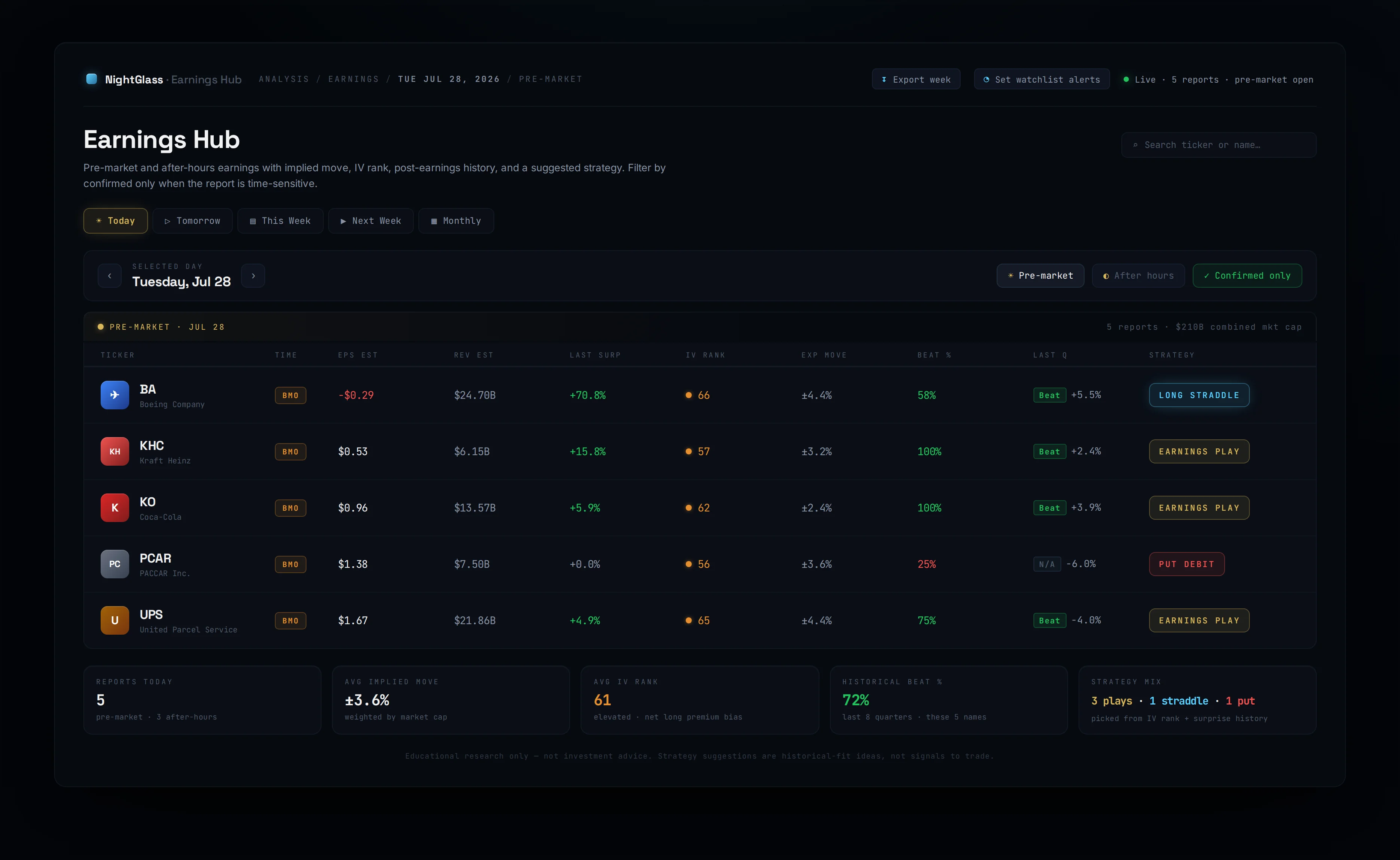Screen dimensions: 1400x860
Task: Click the Boeing airplane ticker icon
Action: pyautogui.click(x=115, y=395)
